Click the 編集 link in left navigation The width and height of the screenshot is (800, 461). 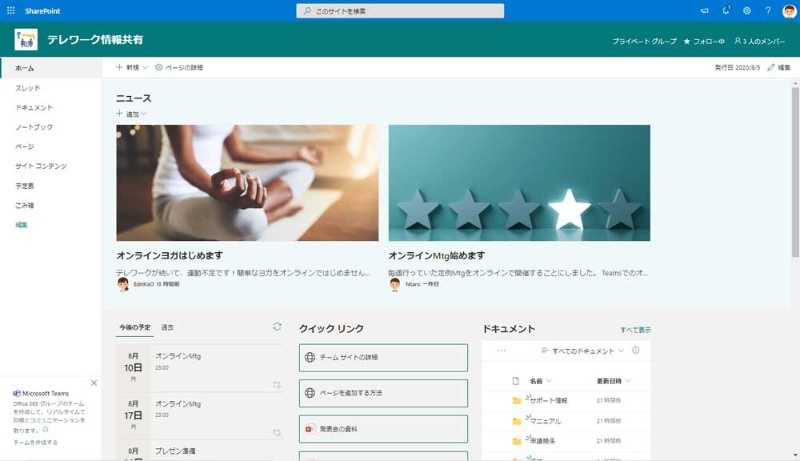21,225
